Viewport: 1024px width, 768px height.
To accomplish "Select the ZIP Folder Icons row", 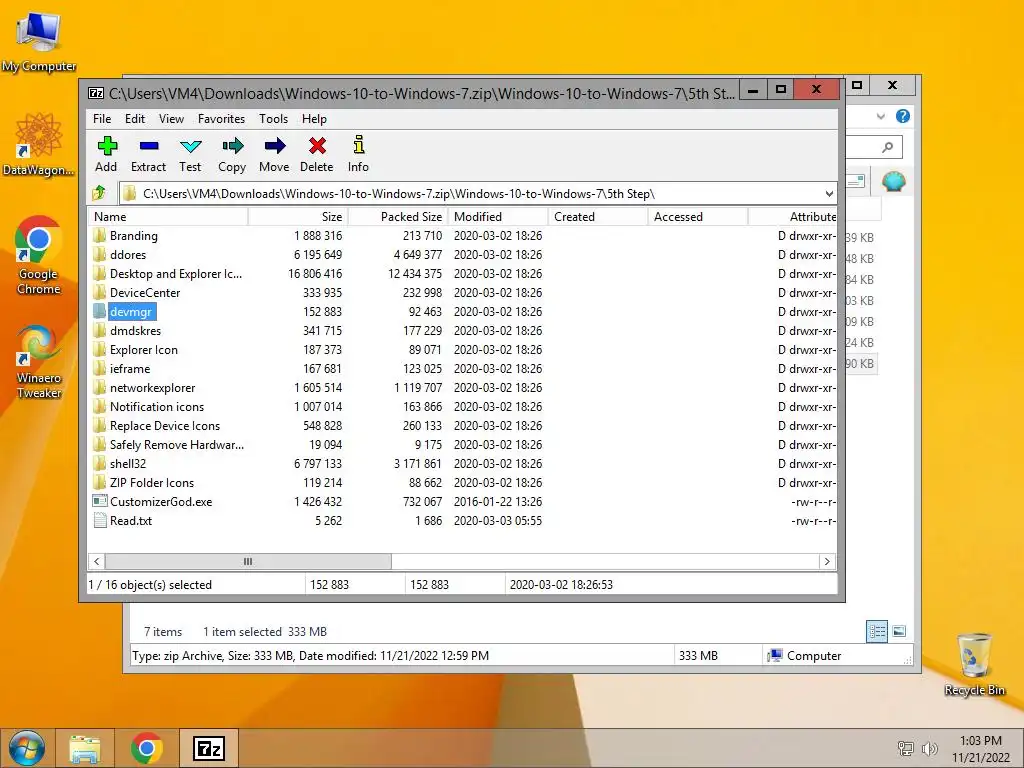I will click(x=462, y=482).
